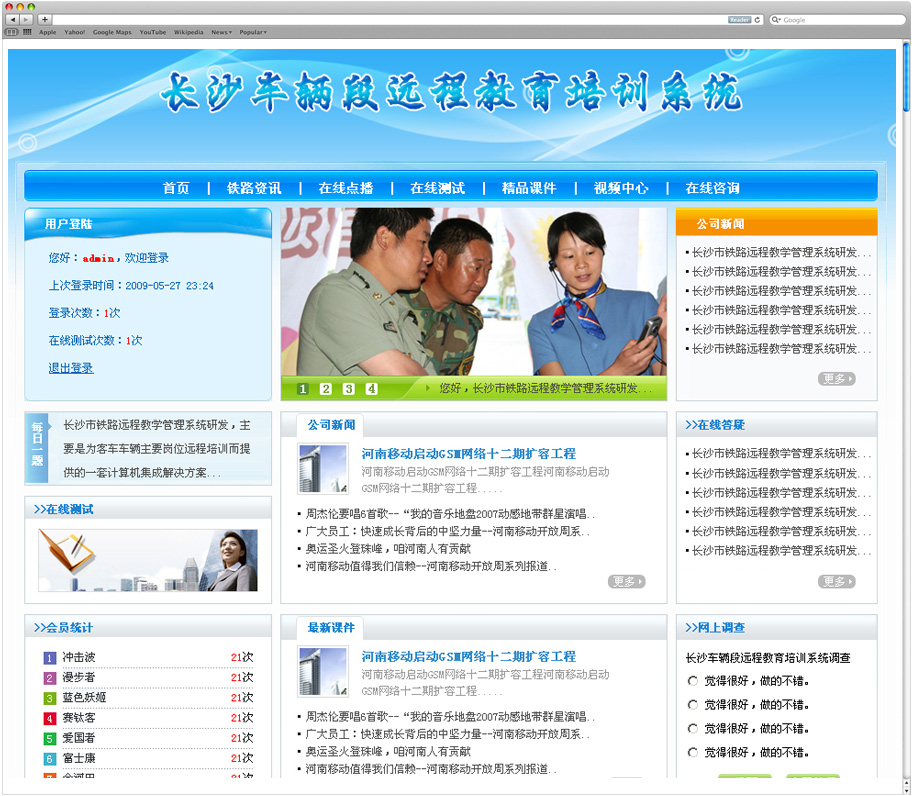Viewport: 914px width, 796px height.
Task: Reload the page with the refresh icon
Action: tap(757, 20)
